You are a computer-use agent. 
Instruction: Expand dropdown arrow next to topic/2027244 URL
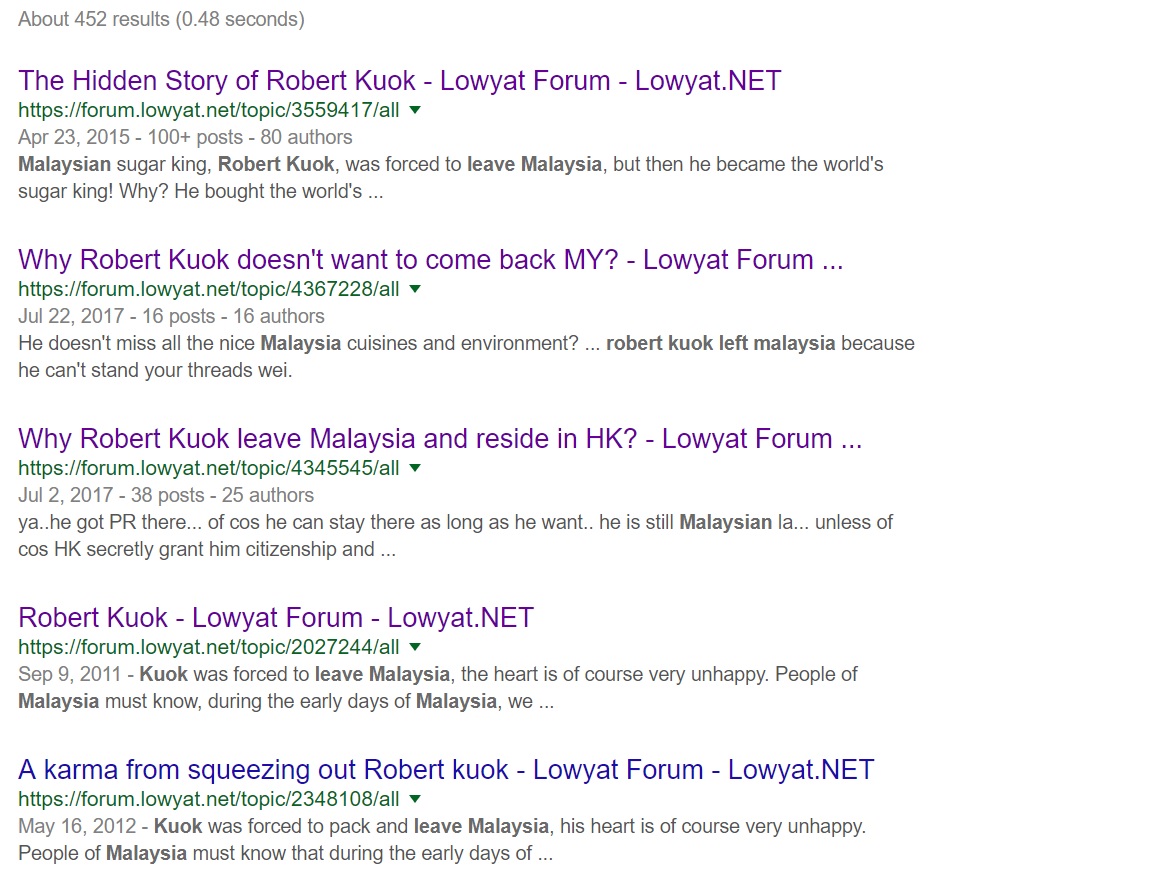(x=415, y=647)
